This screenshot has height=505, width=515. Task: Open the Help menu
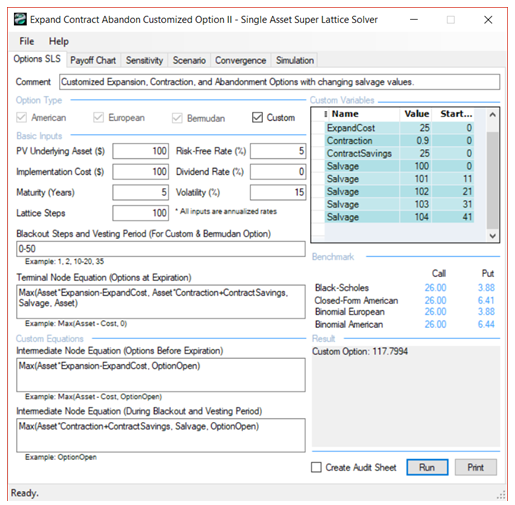pyautogui.click(x=59, y=41)
